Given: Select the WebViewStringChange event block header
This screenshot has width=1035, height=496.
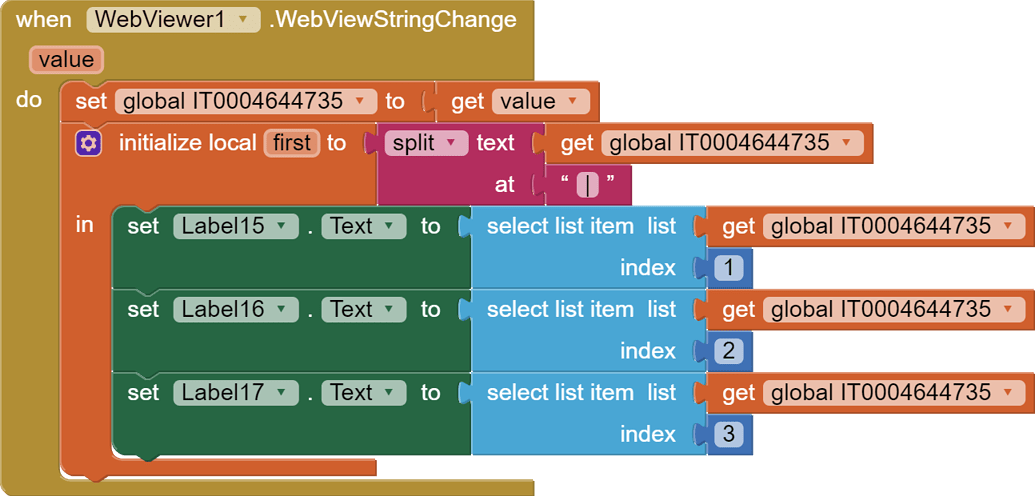Looking at the screenshot, I should [393, 20].
